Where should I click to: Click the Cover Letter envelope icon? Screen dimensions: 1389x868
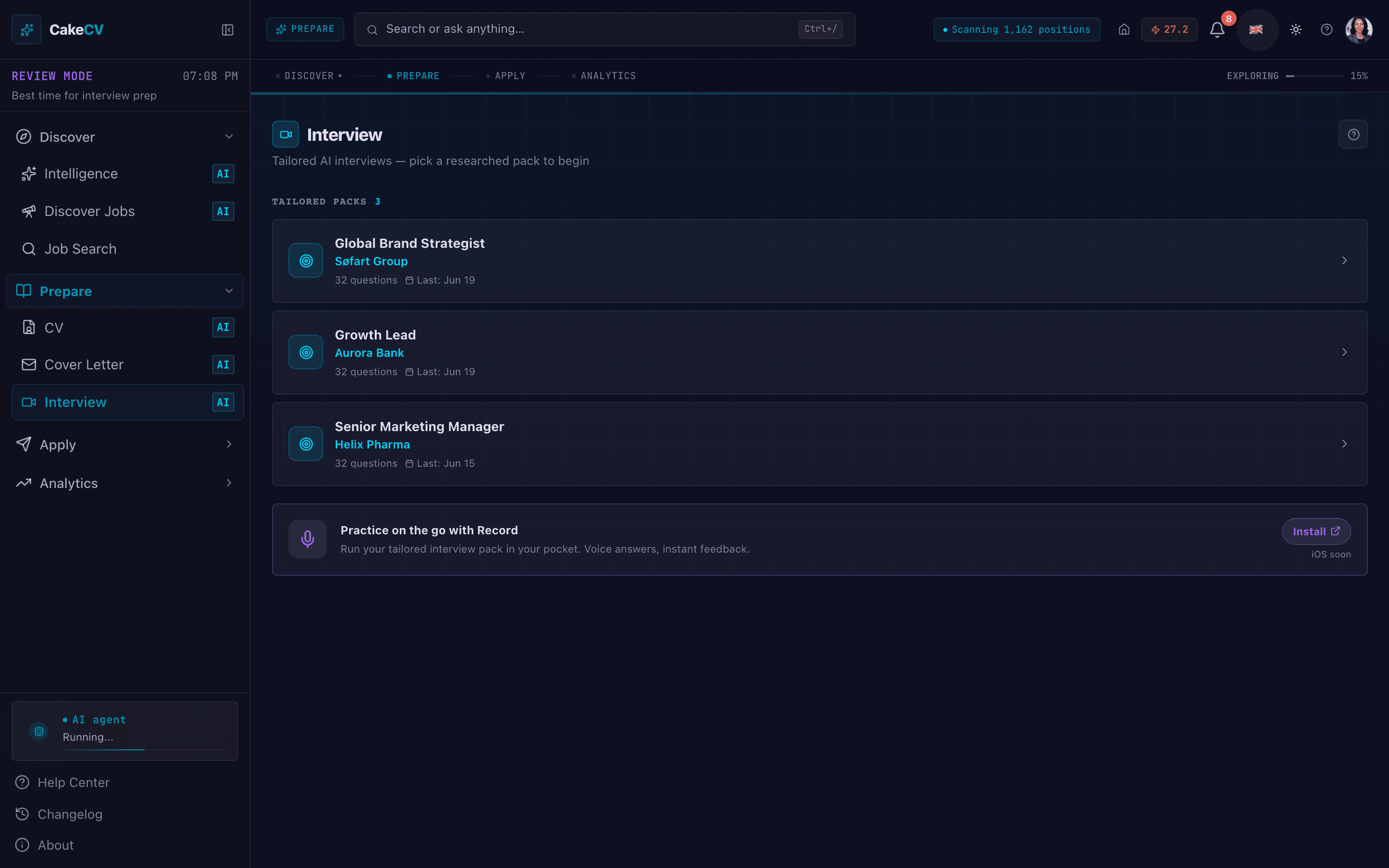point(29,365)
